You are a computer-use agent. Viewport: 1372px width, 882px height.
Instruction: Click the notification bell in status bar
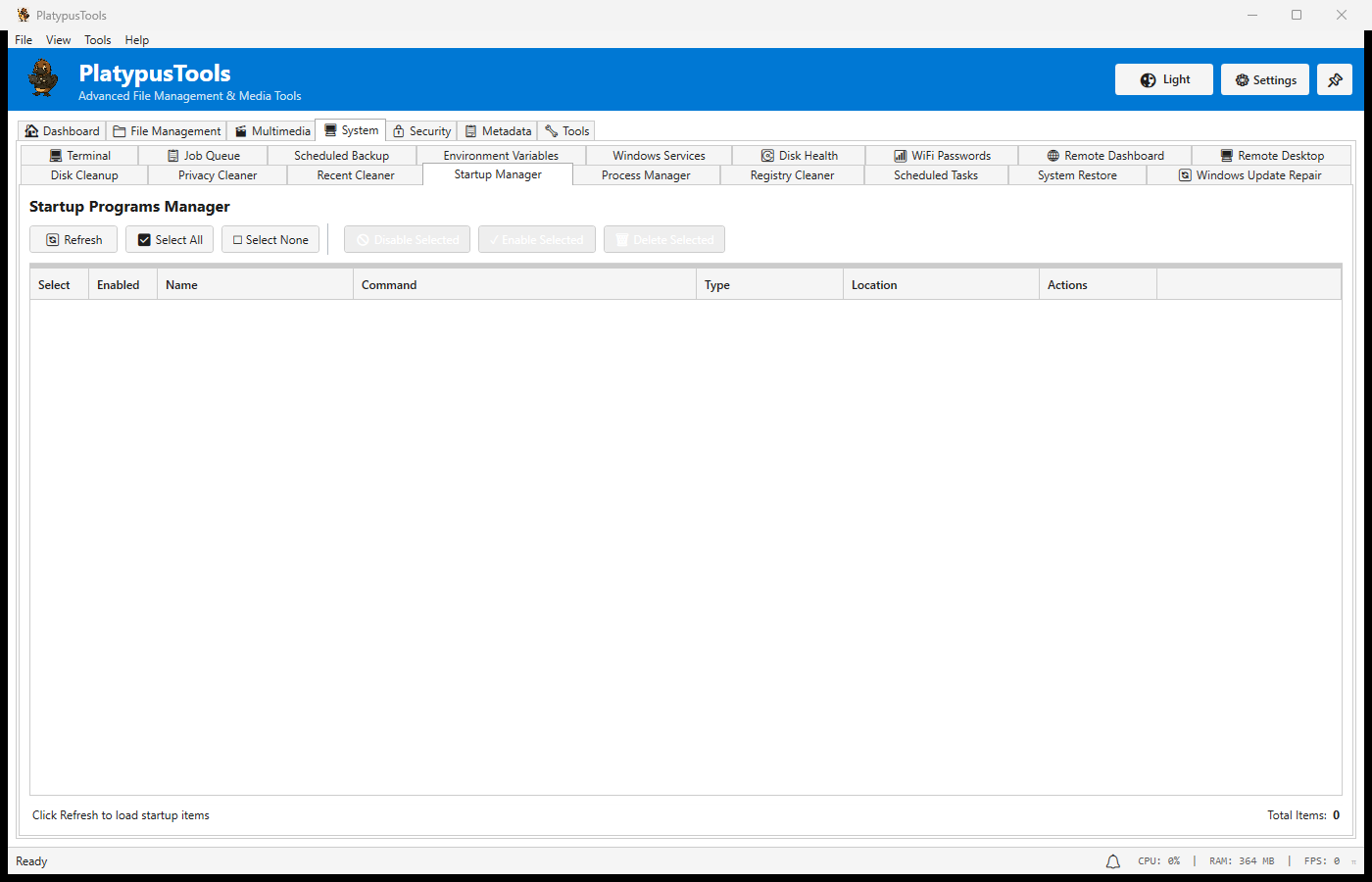1112,861
